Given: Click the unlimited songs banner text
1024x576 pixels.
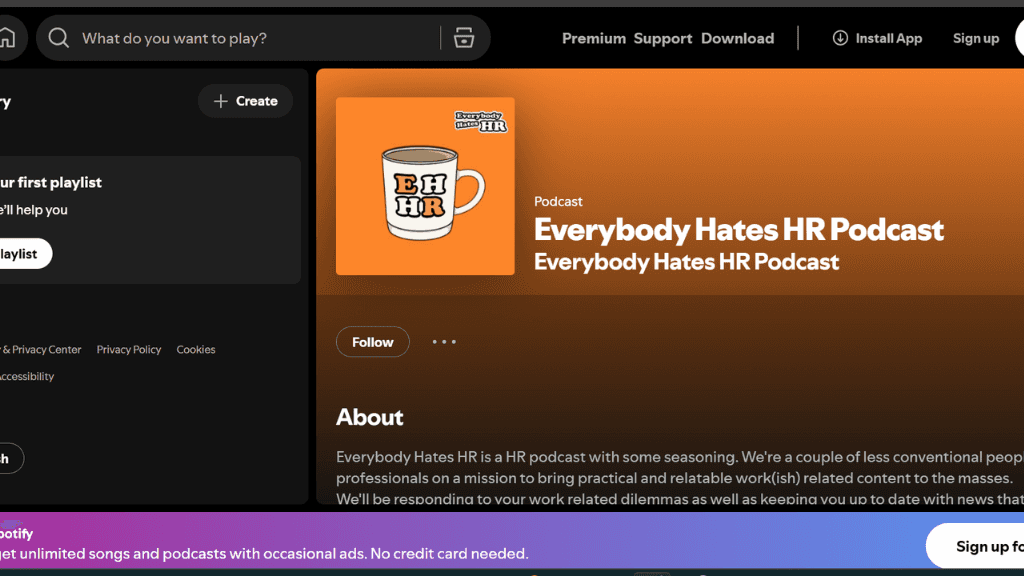Looking at the screenshot, I should 263,553.
